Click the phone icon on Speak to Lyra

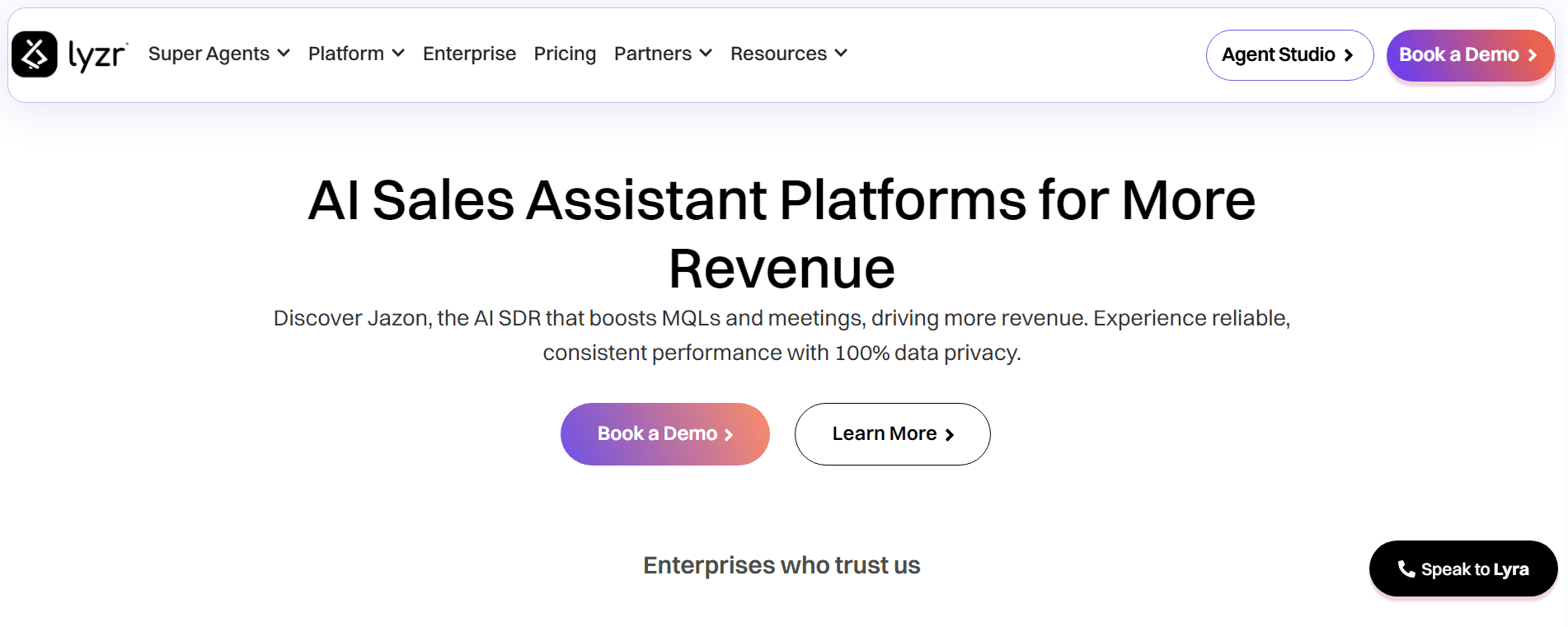tap(1406, 569)
